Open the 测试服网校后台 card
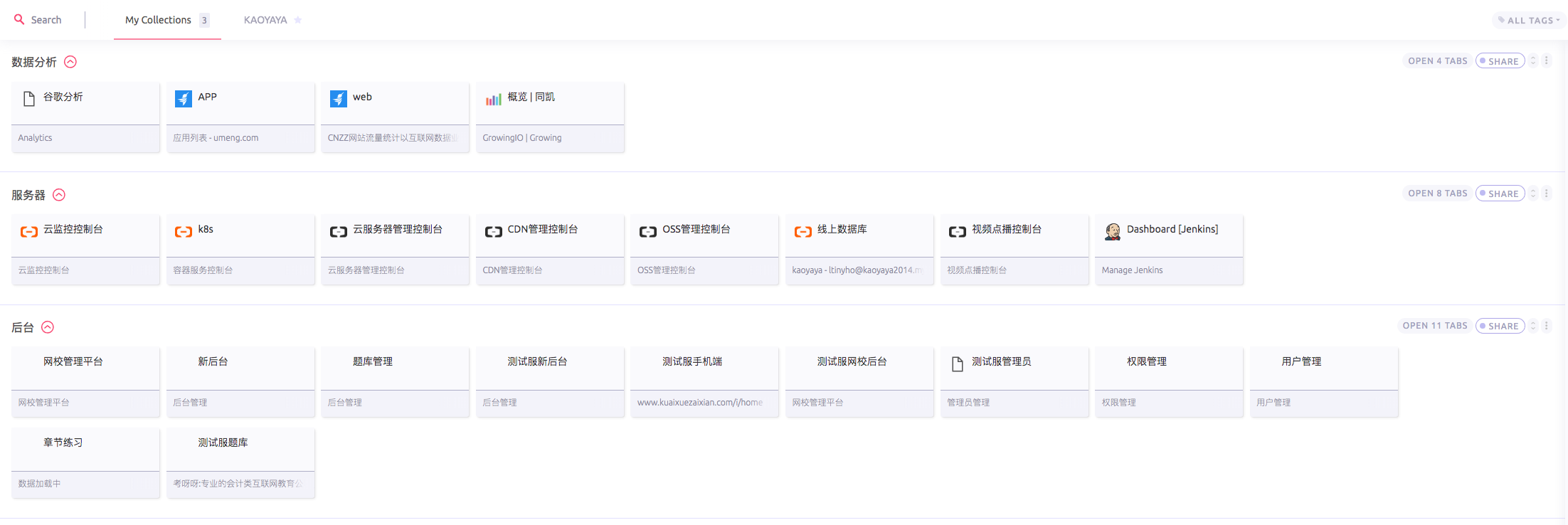 coord(859,382)
